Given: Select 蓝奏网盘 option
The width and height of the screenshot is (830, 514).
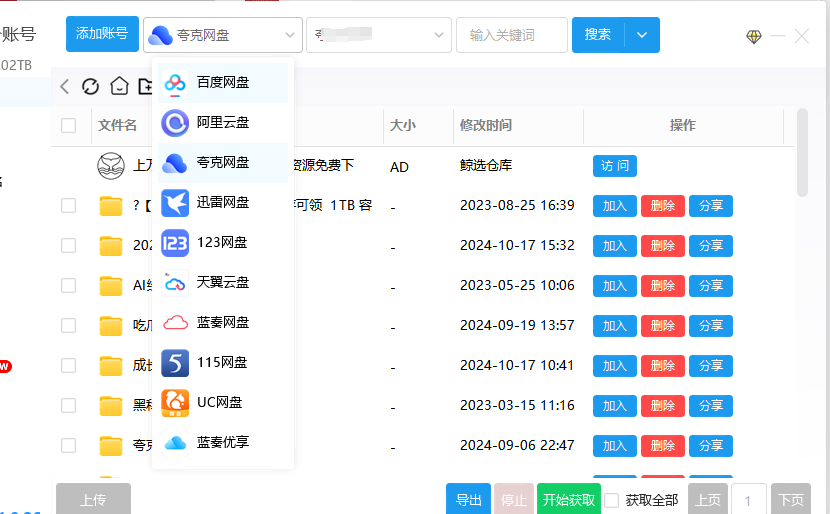Looking at the screenshot, I should pyautogui.click(x=223, y=322).
